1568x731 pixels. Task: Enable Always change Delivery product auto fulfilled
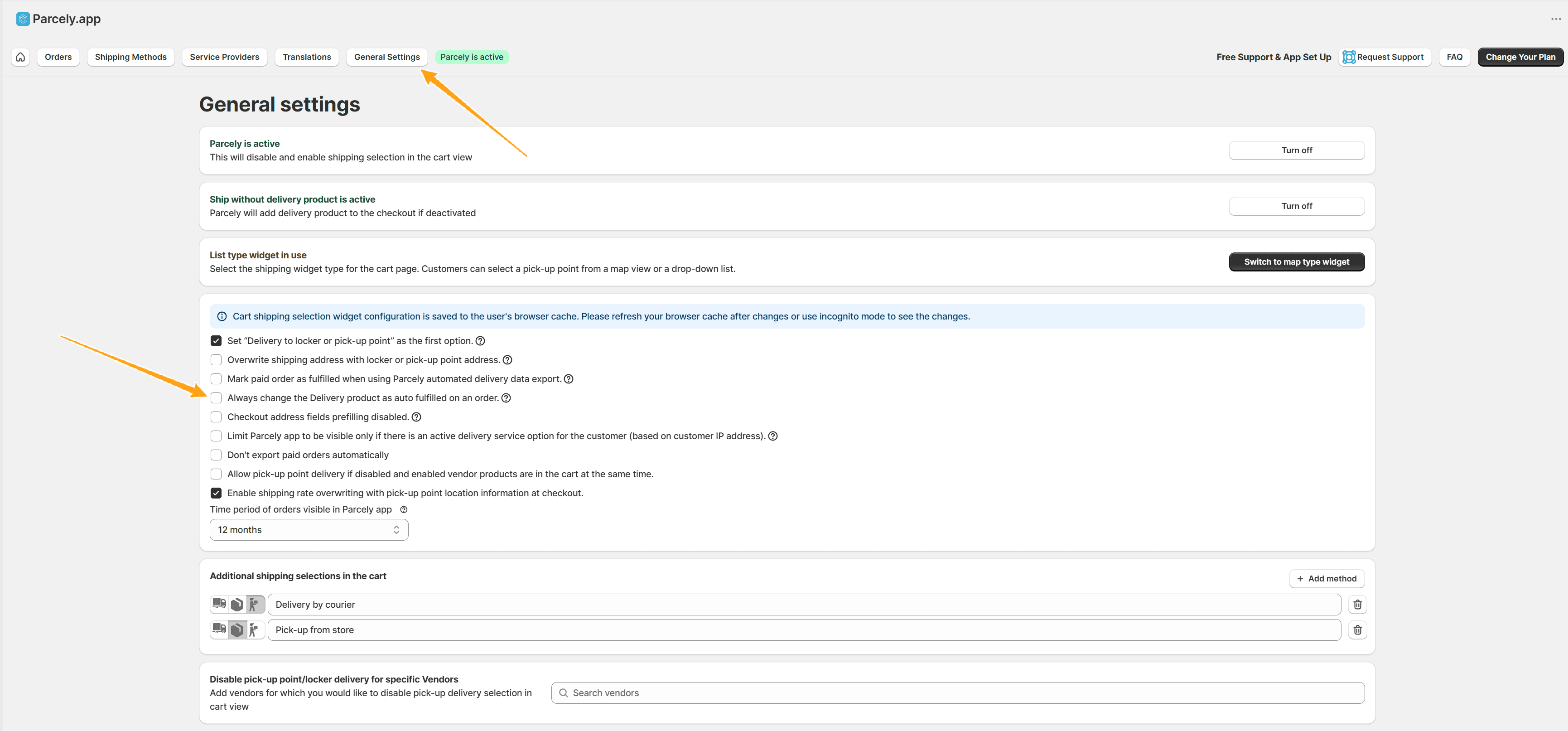216,397
